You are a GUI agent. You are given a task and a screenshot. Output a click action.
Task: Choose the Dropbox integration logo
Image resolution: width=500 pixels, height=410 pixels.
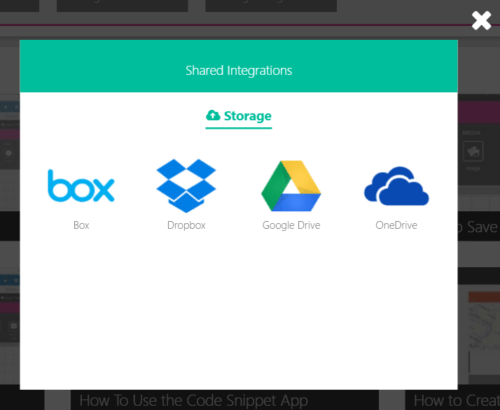(186, 186)
